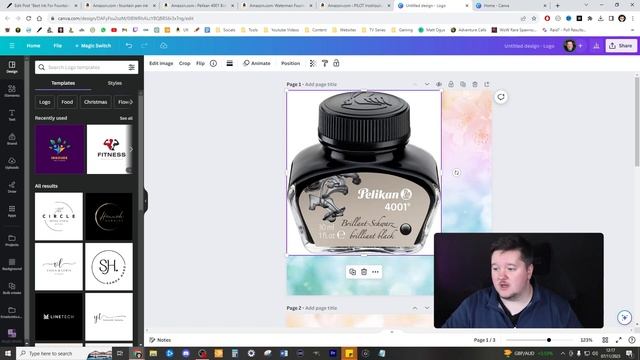Open the Background panel
The height and width of the screenshot is (360, 640).
12,264
